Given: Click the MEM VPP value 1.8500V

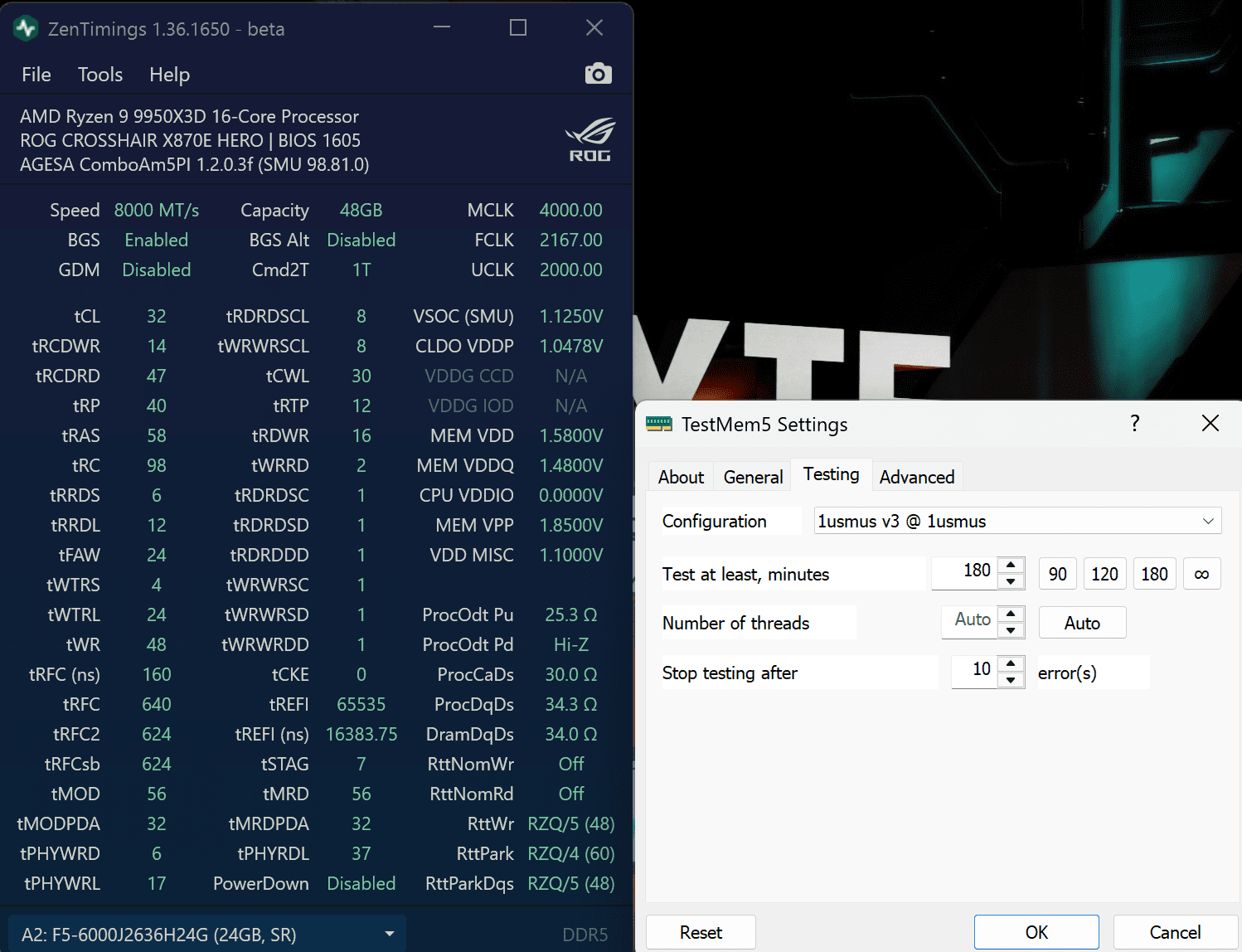Looking at the screenshot, I should pos(571,526).
